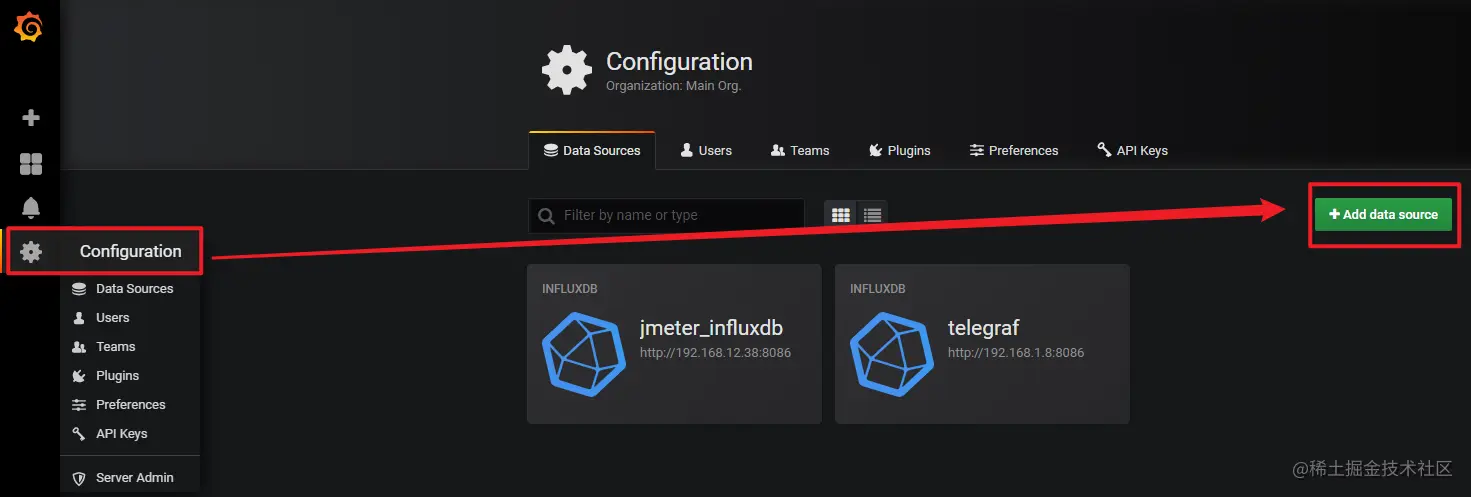Open the Dashboards grid icon in sidebar

(x=31, y=164)
